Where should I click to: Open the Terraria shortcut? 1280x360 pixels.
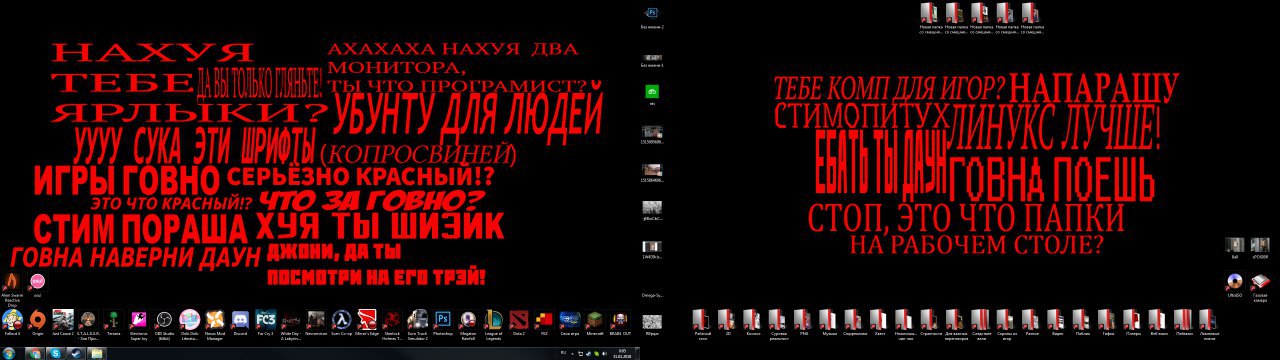pos(113,322)
